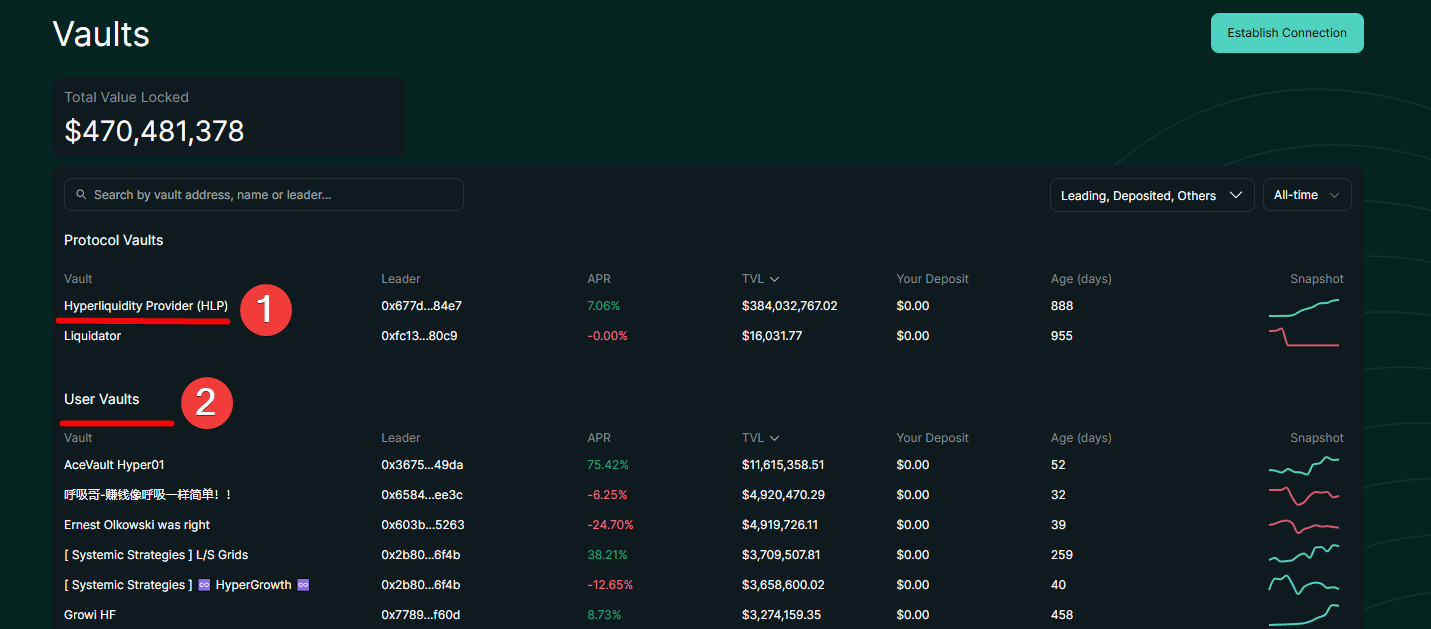Open the Ernest Olkowski was right vault
Screen dimensions: 1431x629
(137, 525)
